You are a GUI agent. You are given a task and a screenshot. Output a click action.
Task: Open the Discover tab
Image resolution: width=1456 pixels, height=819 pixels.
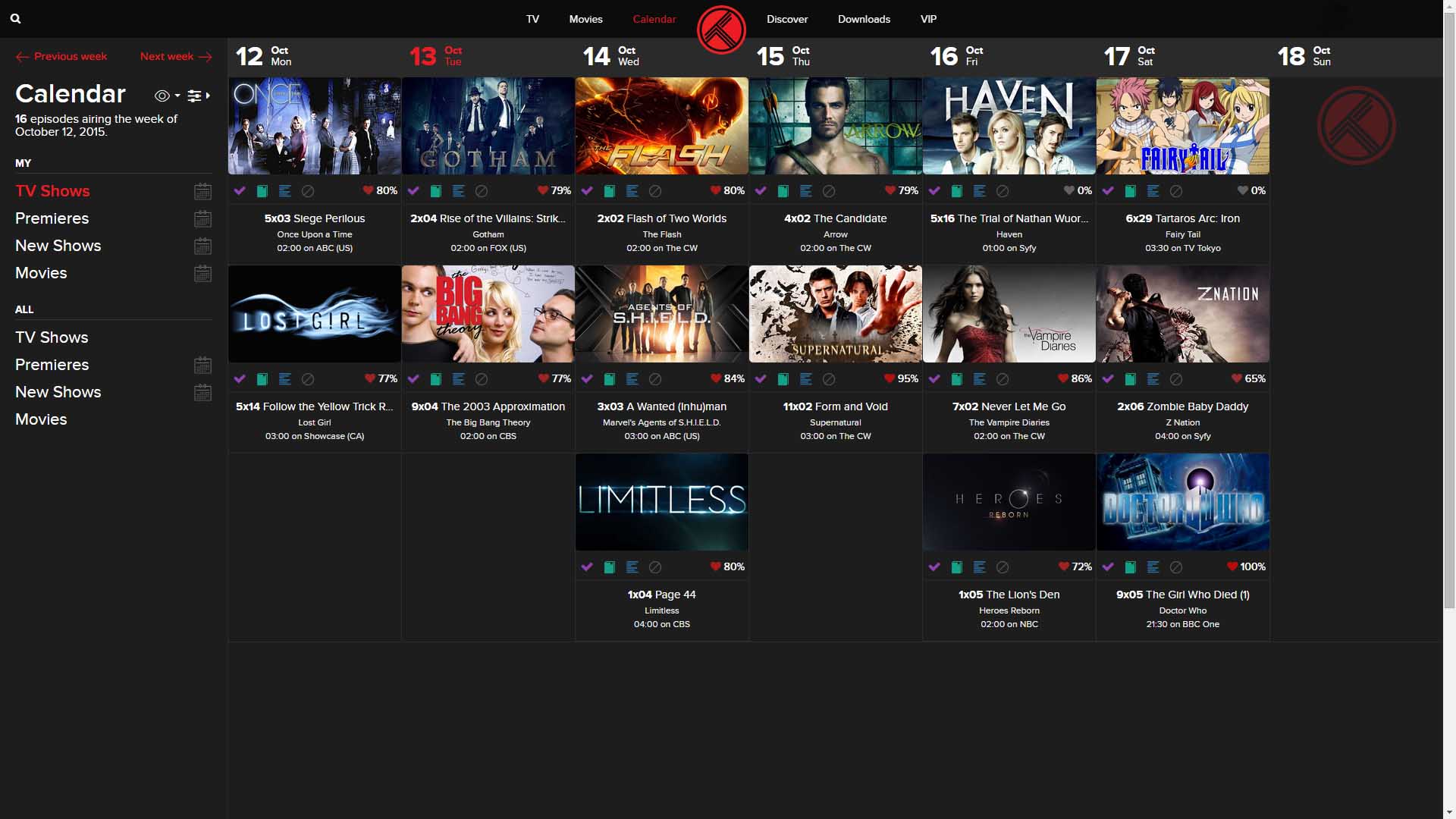coord(787,19)
